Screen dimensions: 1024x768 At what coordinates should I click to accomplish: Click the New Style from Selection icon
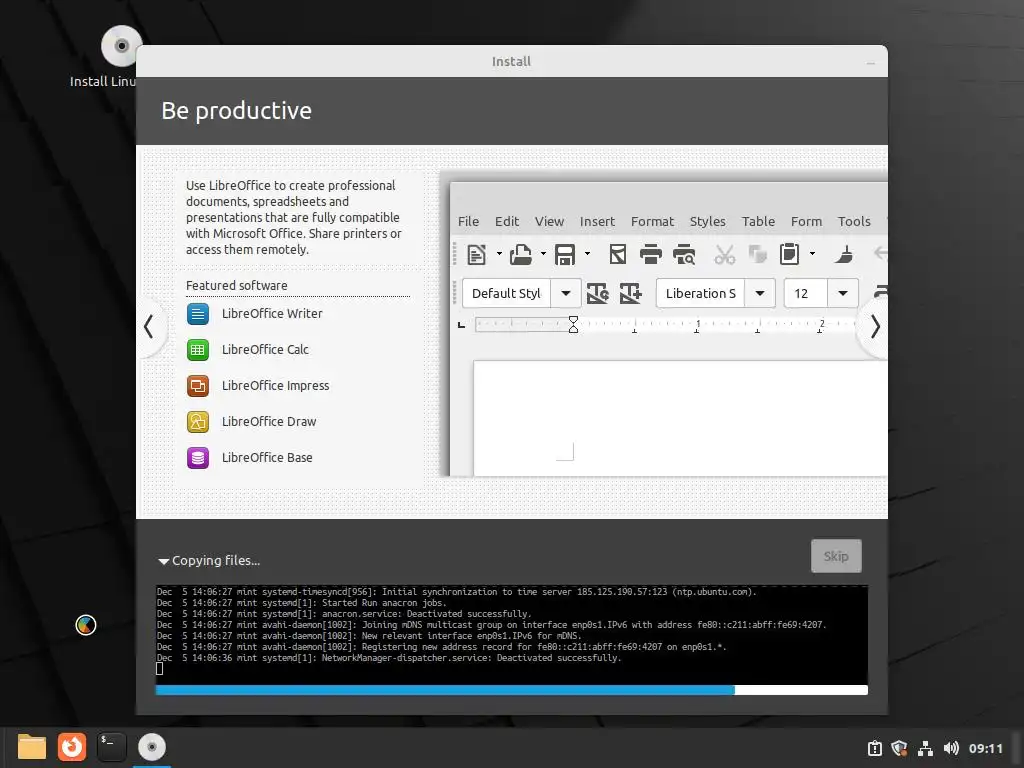pyautogui.click(x=630, y=293)
